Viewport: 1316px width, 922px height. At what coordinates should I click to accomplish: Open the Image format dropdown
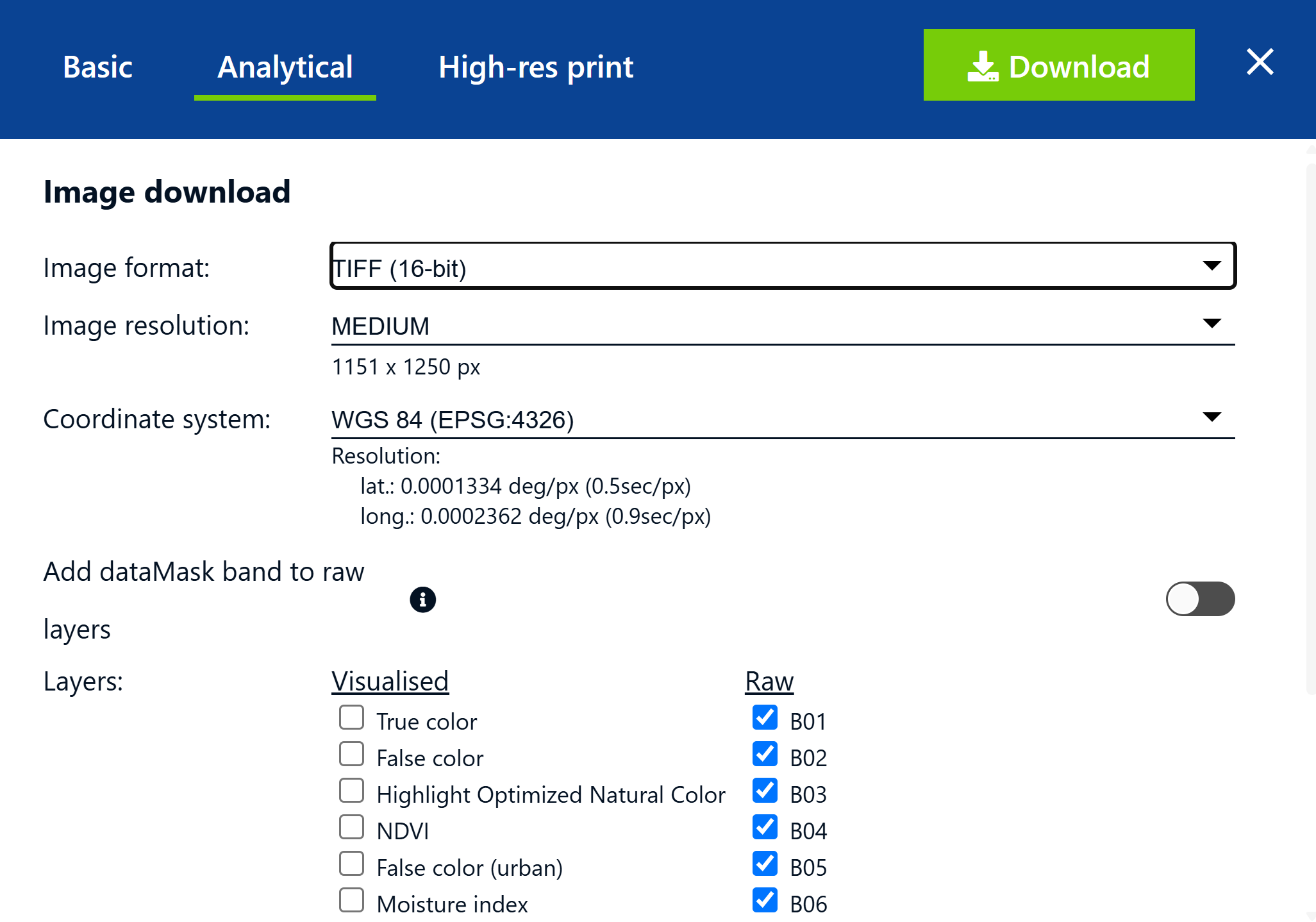pyautogui.click(x=783, y=265)
